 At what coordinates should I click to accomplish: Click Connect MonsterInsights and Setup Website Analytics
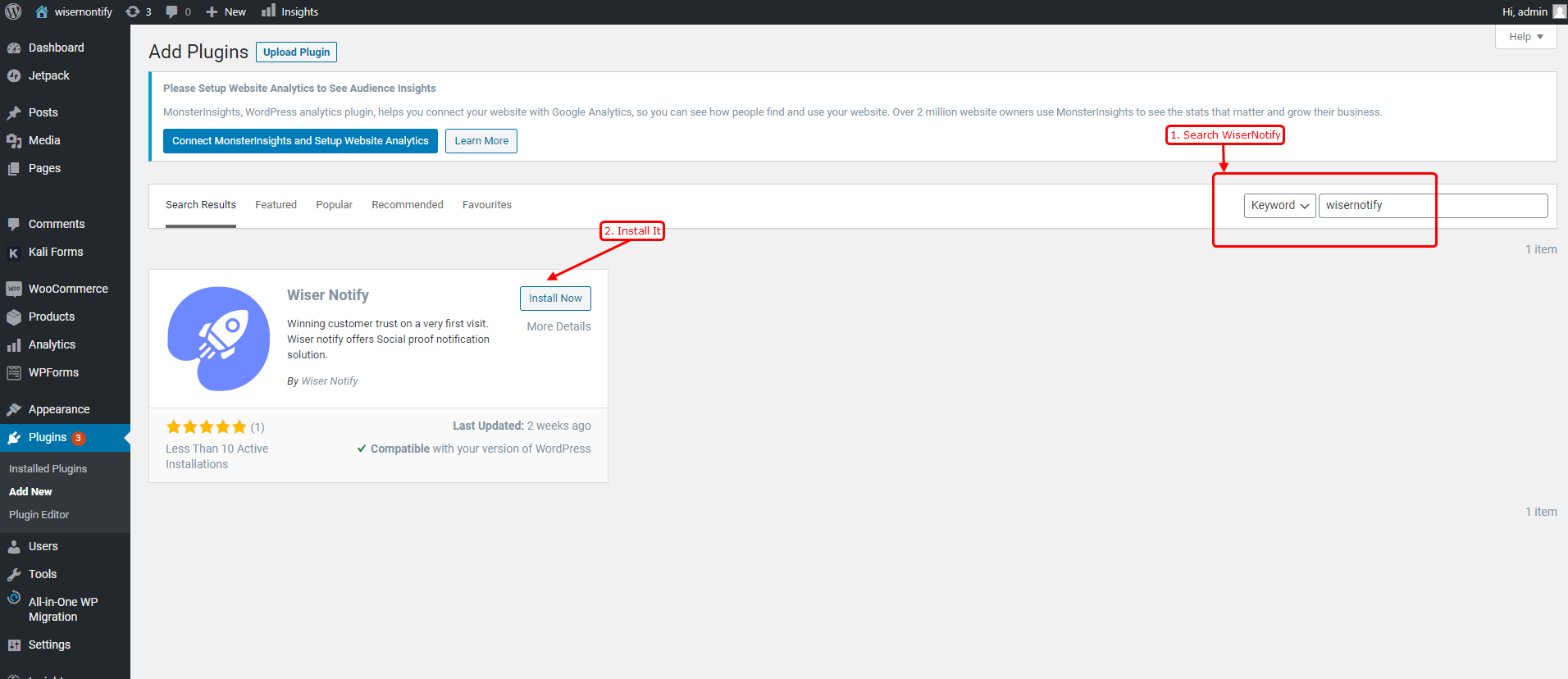(x=300, y=141)
